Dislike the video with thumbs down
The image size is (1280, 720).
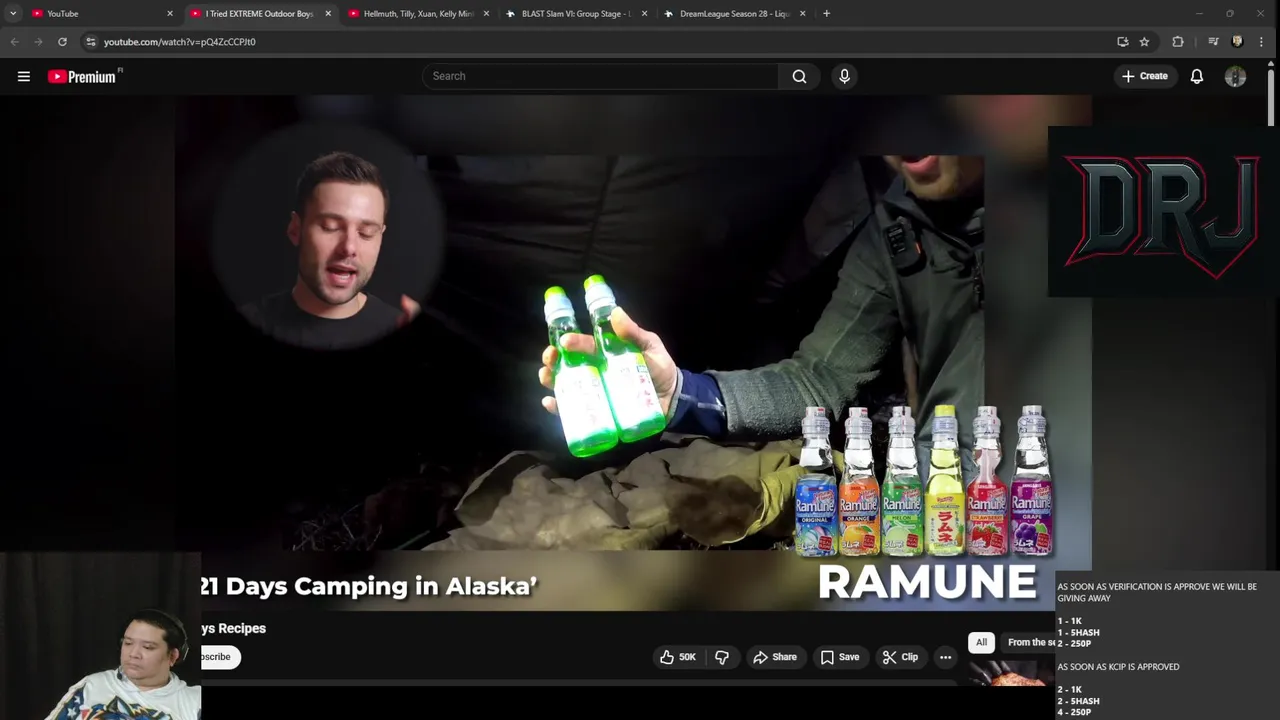click(x=722, y=657)
